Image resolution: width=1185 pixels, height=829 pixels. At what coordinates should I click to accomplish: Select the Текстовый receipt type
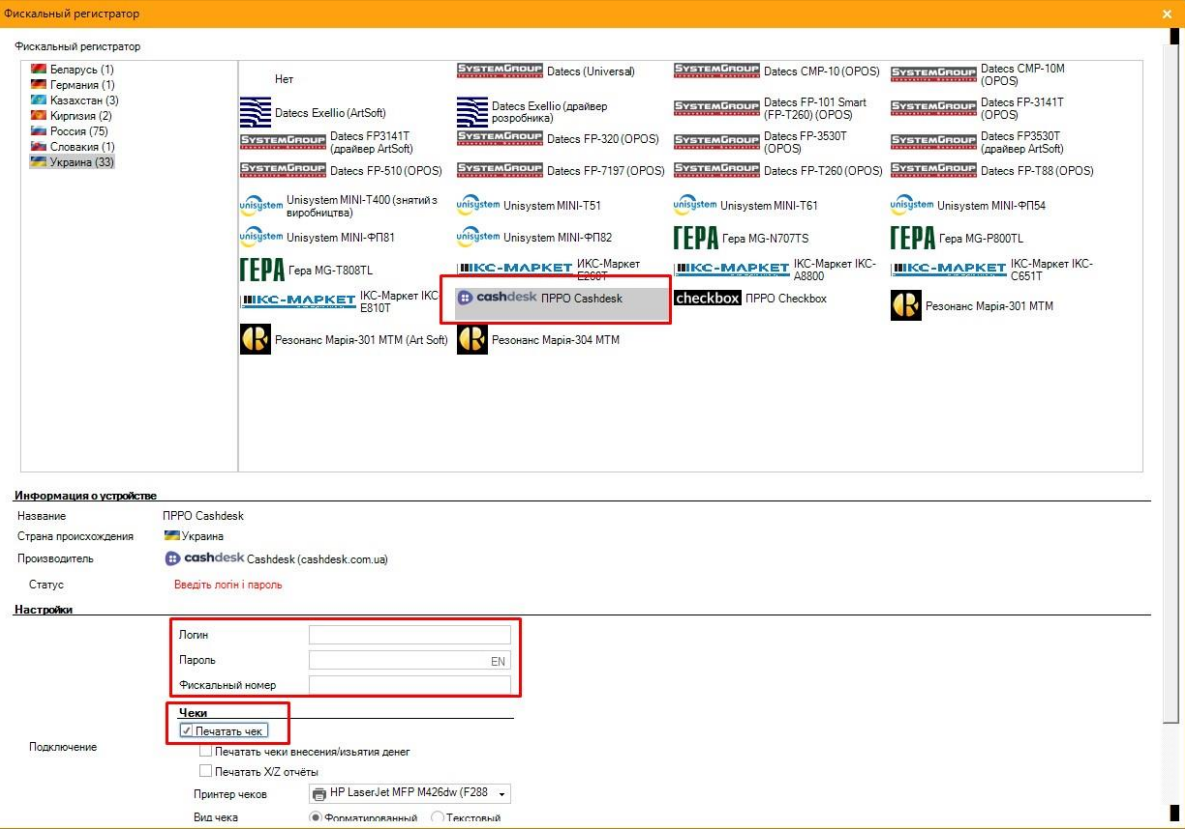(437, 818)
